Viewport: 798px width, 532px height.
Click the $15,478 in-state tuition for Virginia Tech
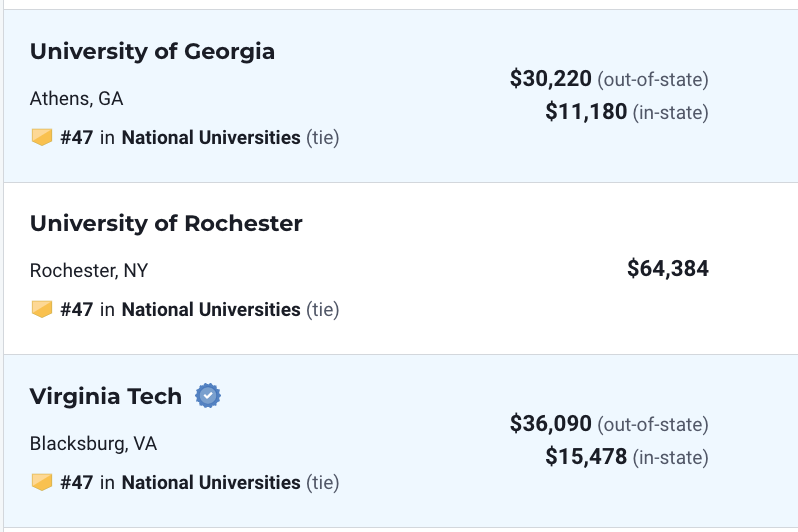tap(586, 457)
